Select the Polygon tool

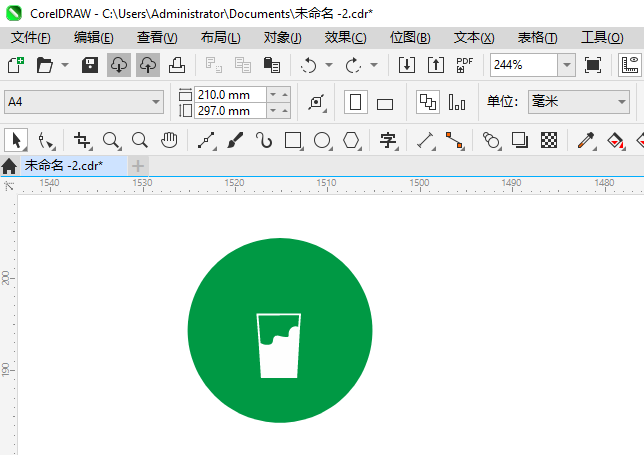click(x=351, y=140)
